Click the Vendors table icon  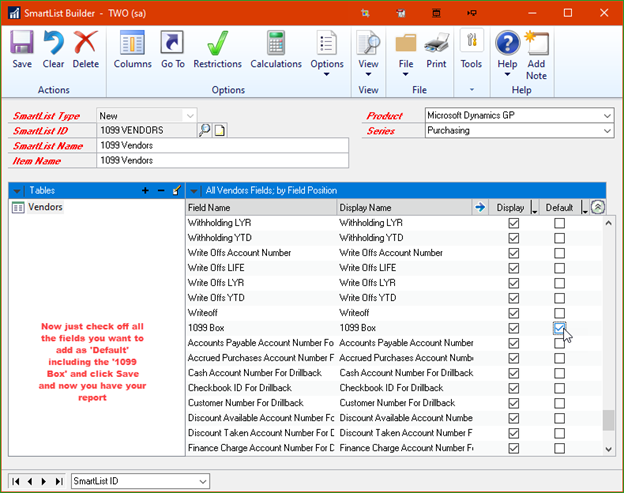[18, 207]
